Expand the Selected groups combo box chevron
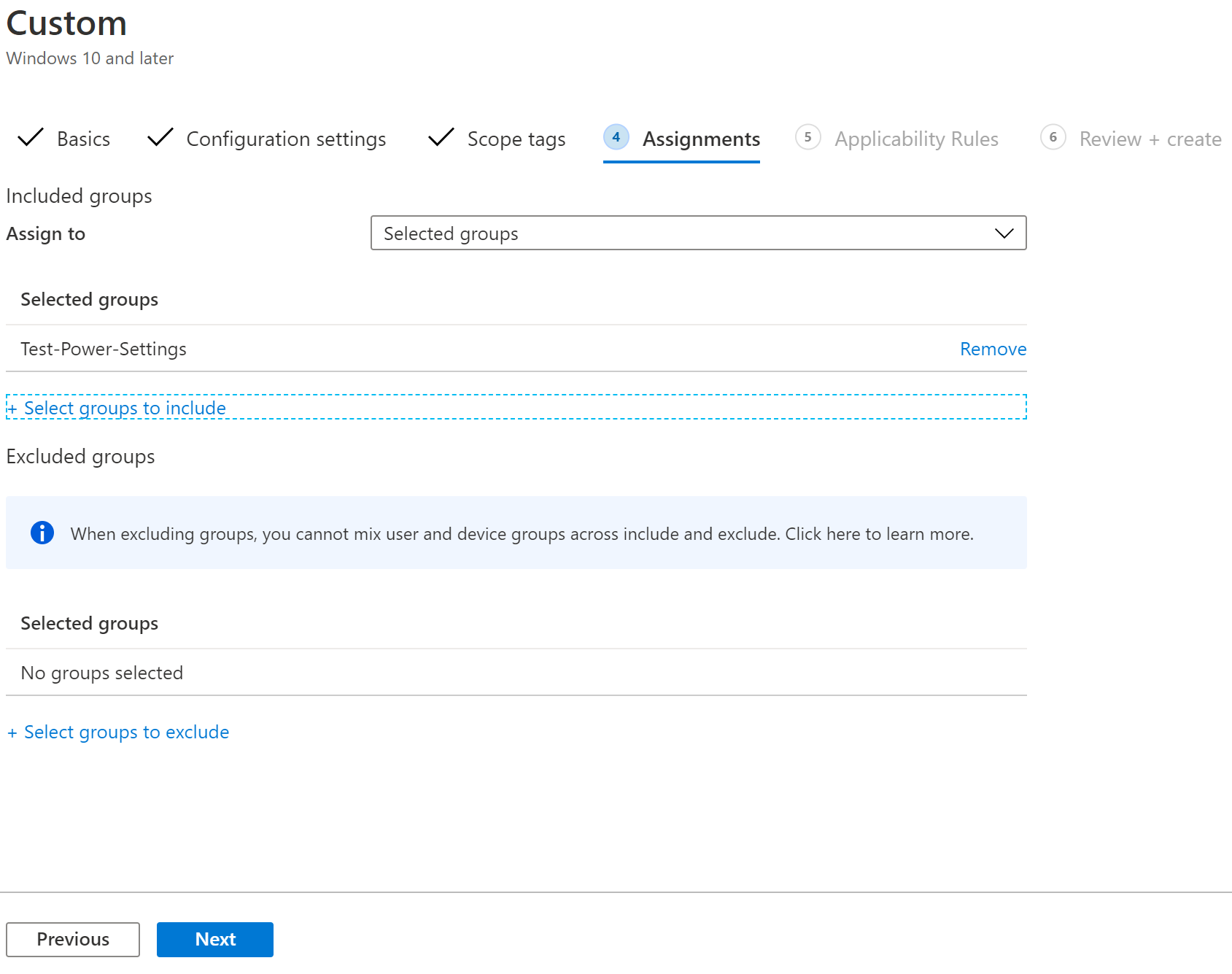The image size is (1232, 974). [1004, 233]
